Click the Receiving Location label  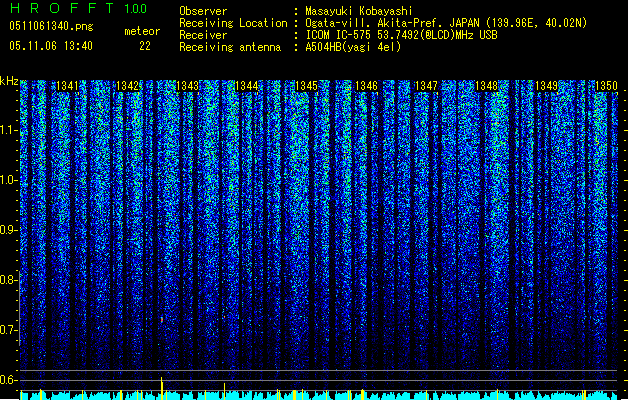click(233, 23)
